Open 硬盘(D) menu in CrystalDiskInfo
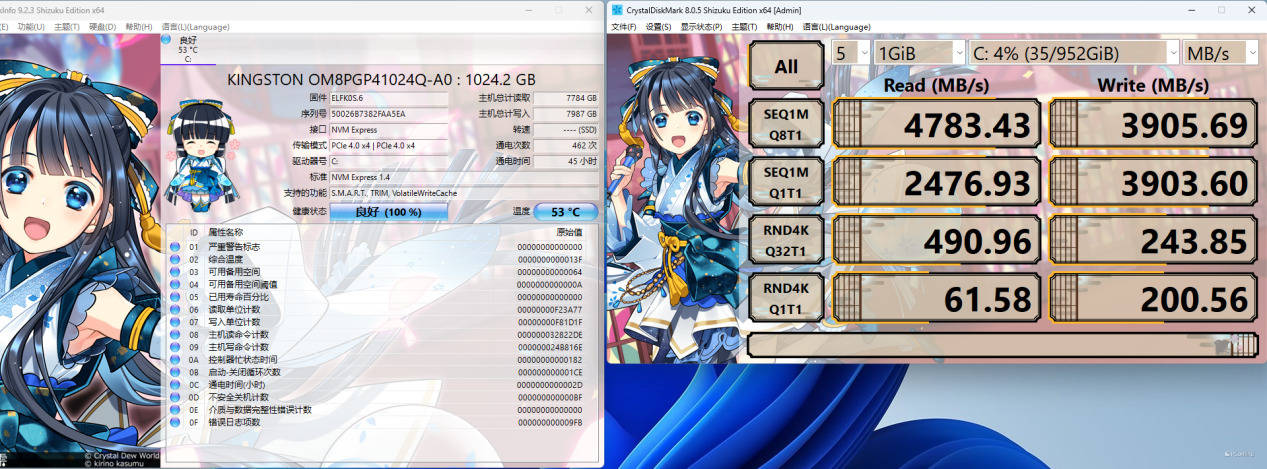 pos(102,26)
